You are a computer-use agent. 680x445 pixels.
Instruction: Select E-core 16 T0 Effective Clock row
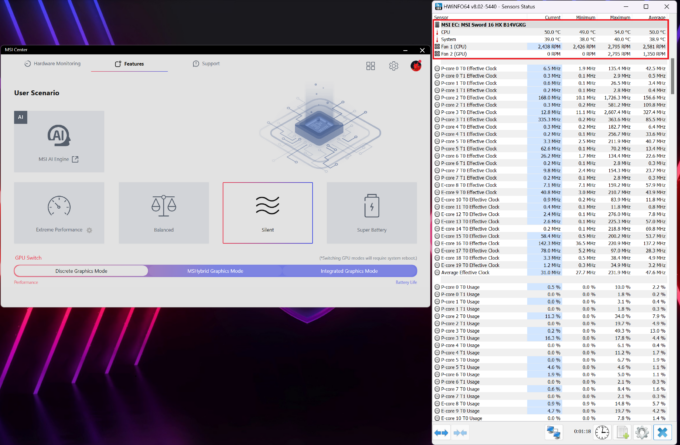coord(551,243)
